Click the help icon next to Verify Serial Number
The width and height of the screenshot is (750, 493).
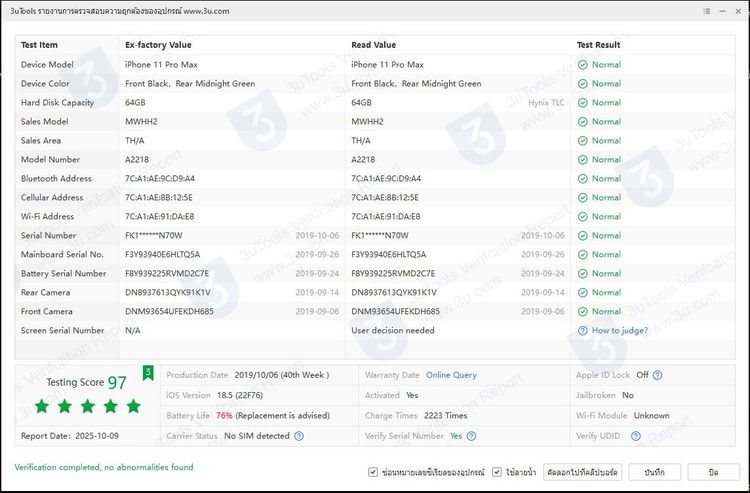pos(471,436)
